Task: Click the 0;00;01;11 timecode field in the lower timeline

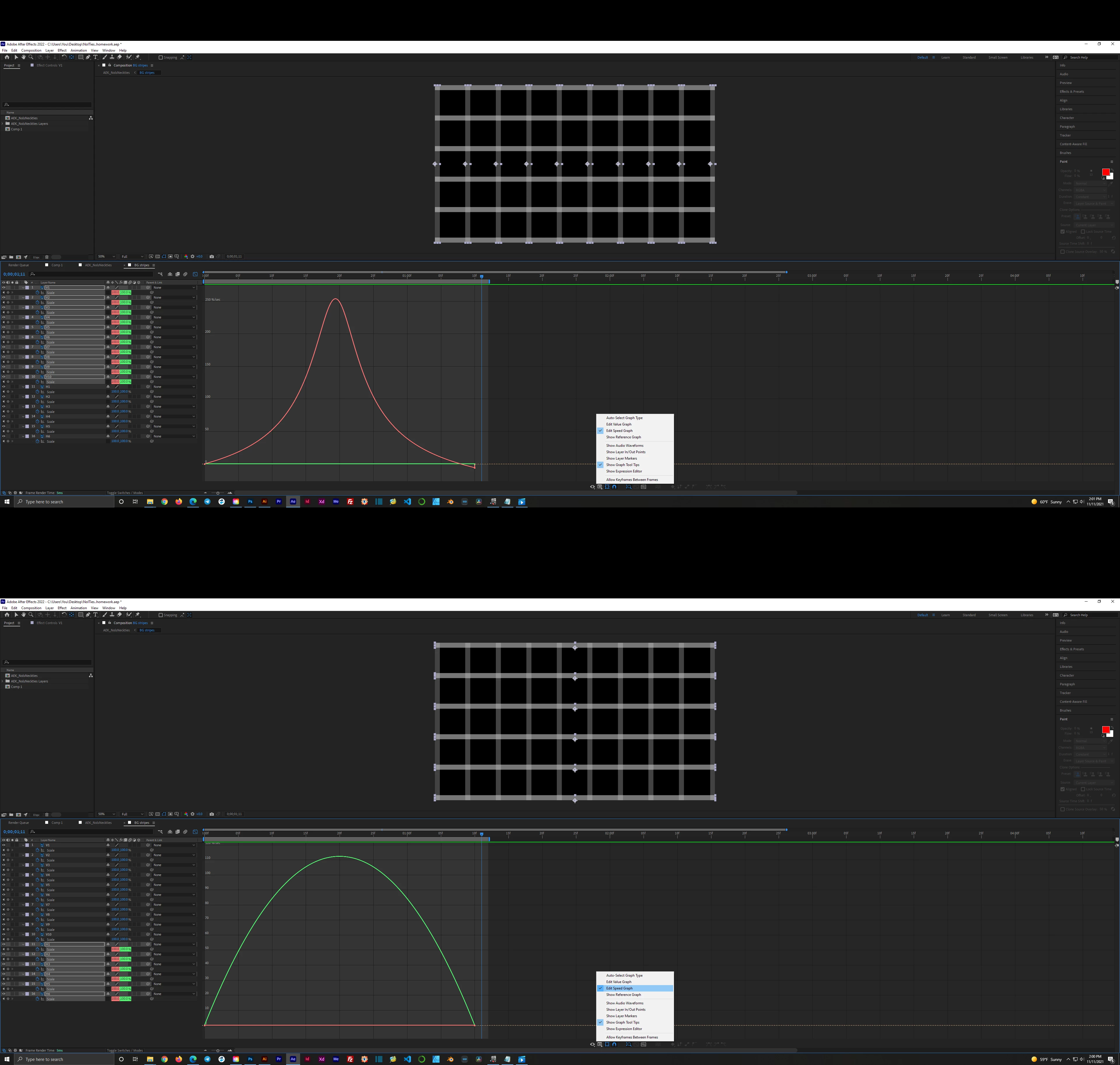Action: coord(14,832)
